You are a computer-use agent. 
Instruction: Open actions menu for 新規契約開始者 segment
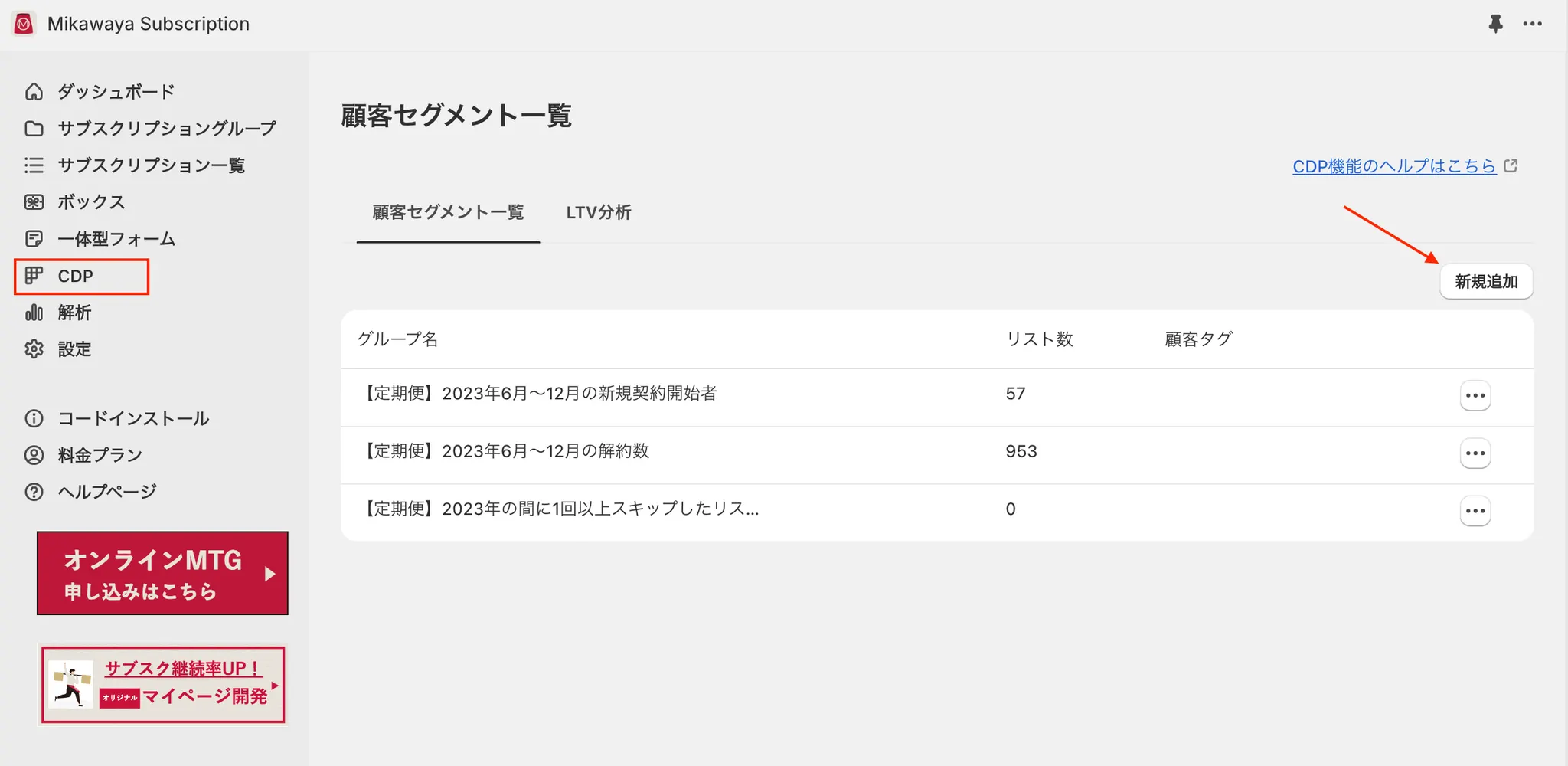[1475, 396]
